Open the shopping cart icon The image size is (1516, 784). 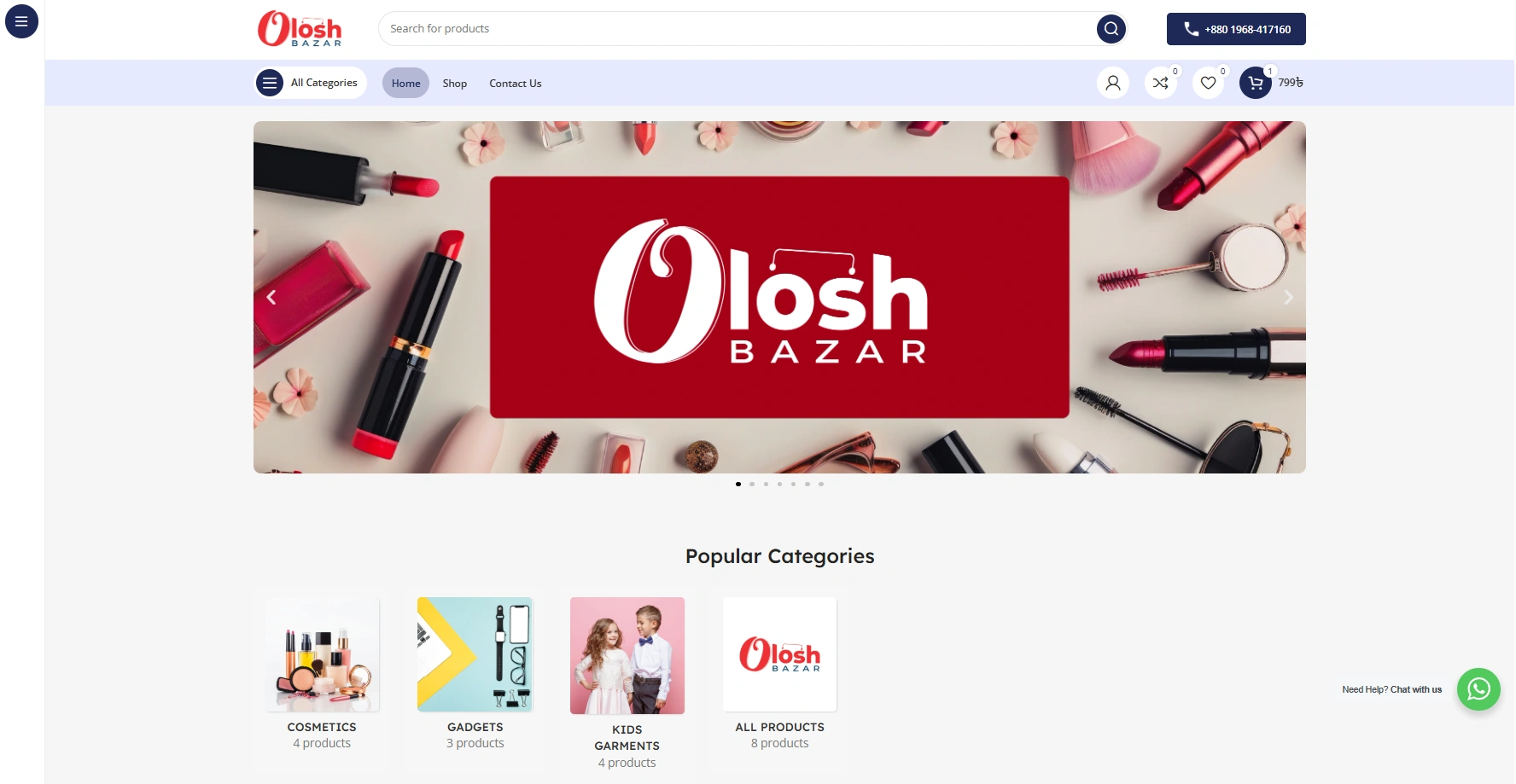point(1256,83)
